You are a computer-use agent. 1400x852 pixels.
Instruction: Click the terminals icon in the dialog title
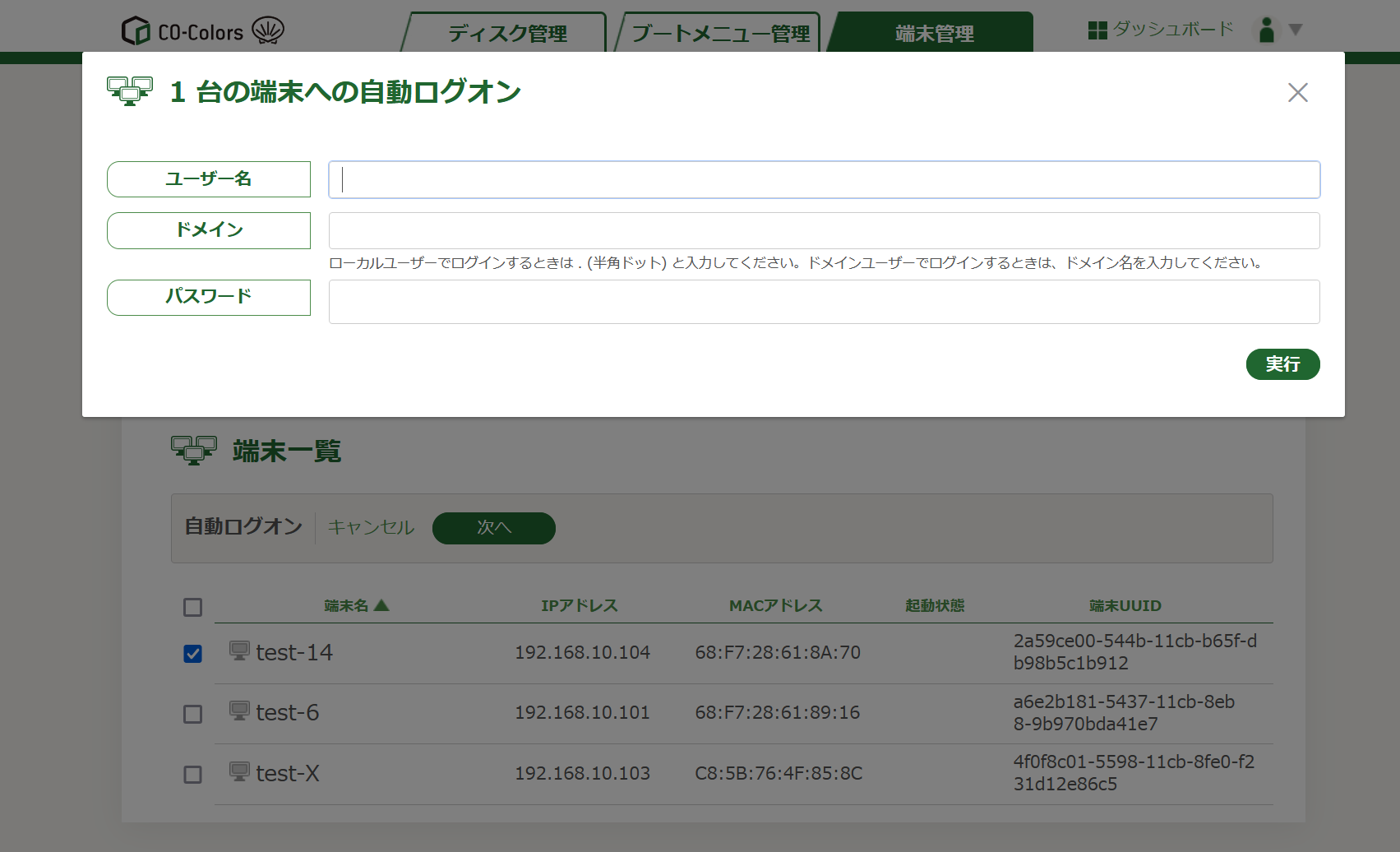click(130, 91)
